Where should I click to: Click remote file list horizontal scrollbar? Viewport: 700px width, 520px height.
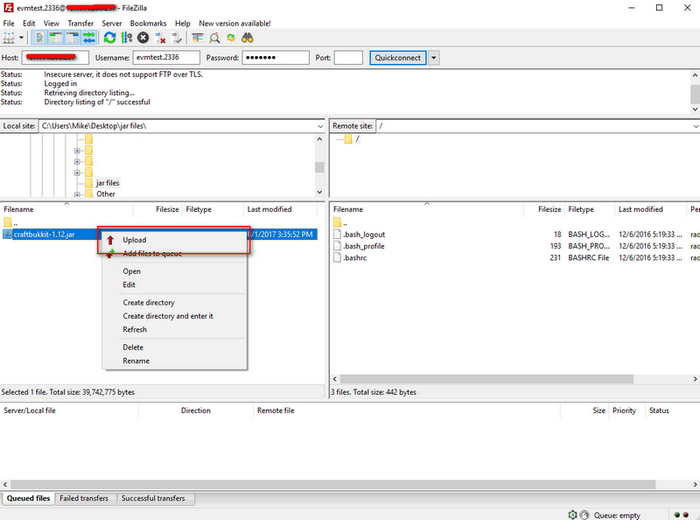pyautogui.click(x=487, y=379)
